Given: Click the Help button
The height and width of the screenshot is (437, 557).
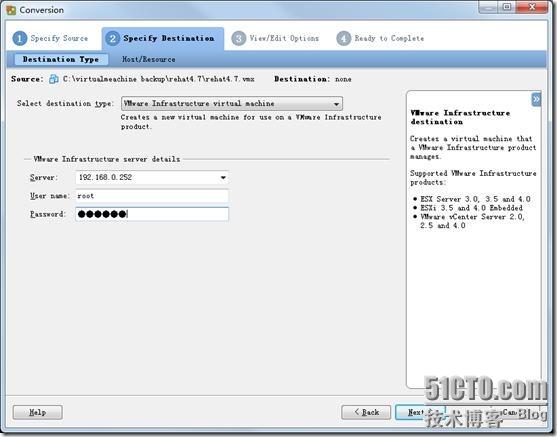Looking at the screenshot, I should pos(38,412).
